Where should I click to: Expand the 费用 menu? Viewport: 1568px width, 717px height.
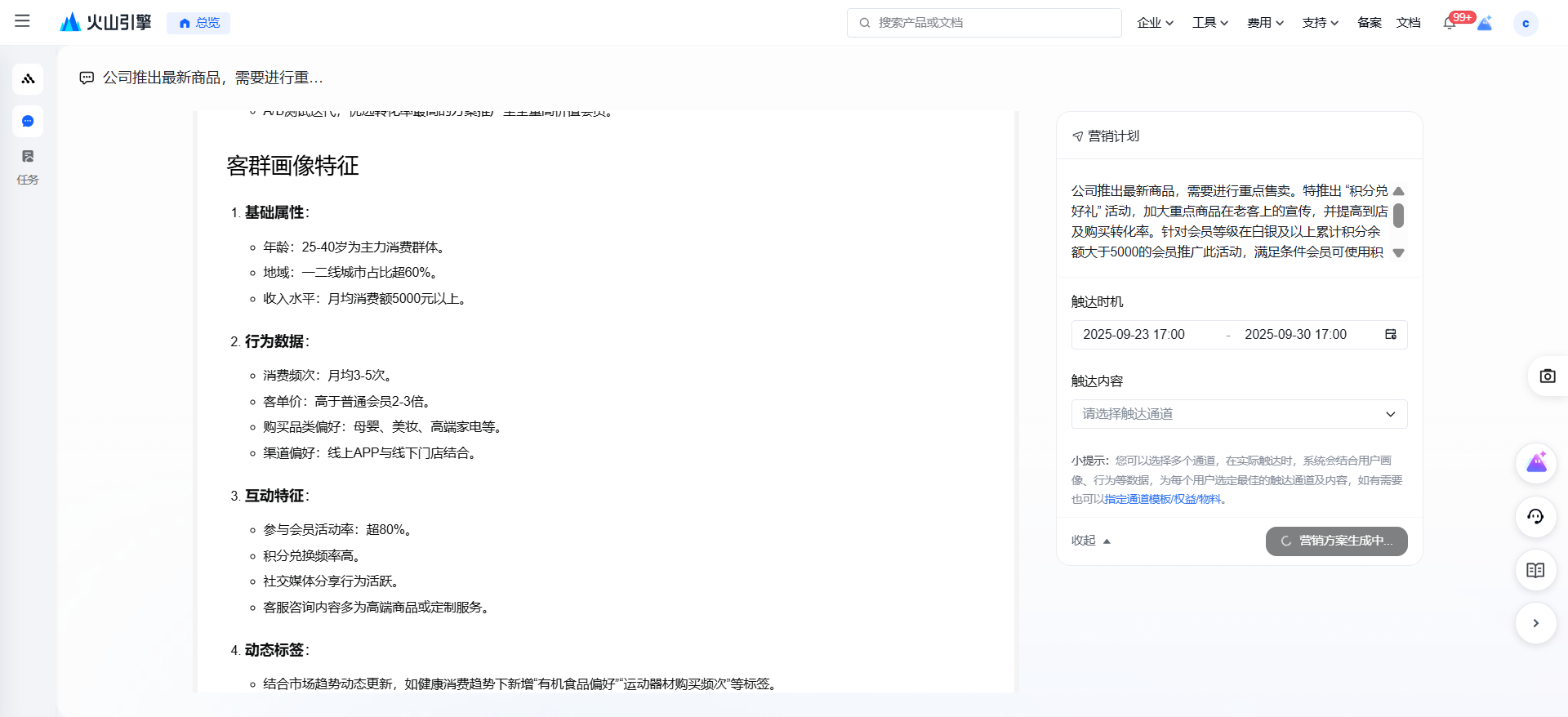1265,23
